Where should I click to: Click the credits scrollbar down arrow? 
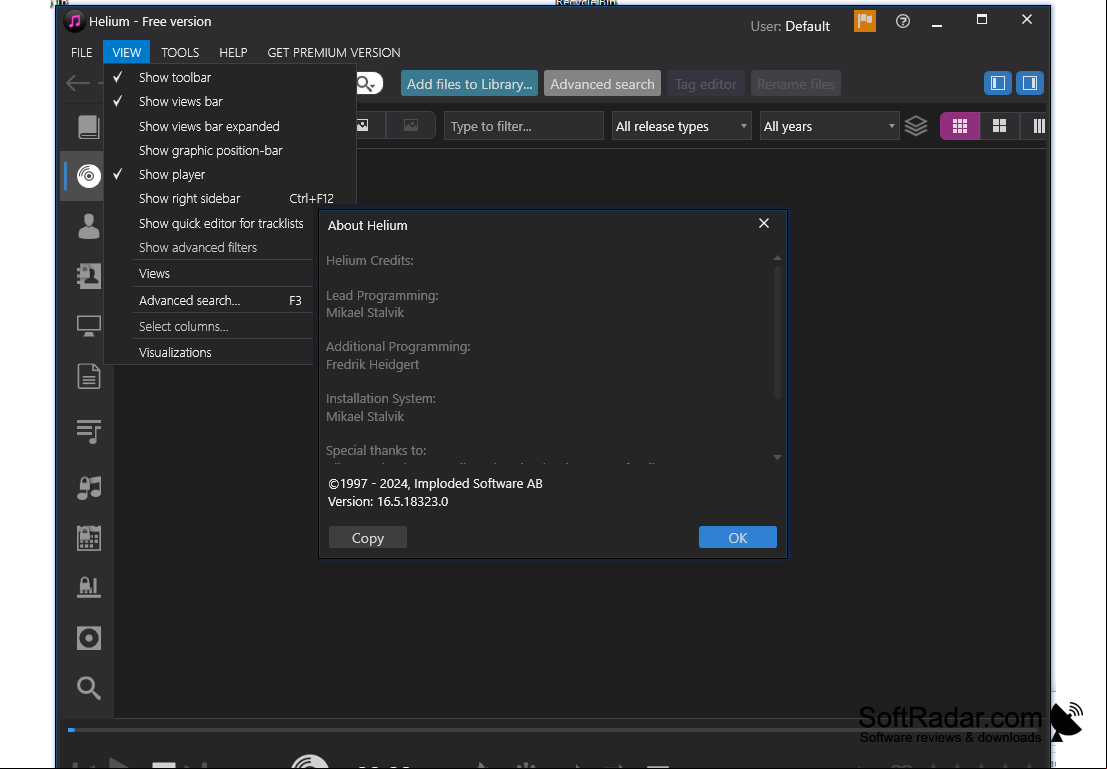(x=777, y=457)
